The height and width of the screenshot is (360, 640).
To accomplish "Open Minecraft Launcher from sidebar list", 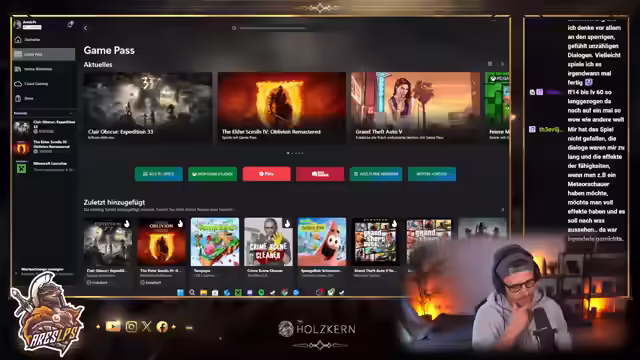I will click(x=44, y=167).
